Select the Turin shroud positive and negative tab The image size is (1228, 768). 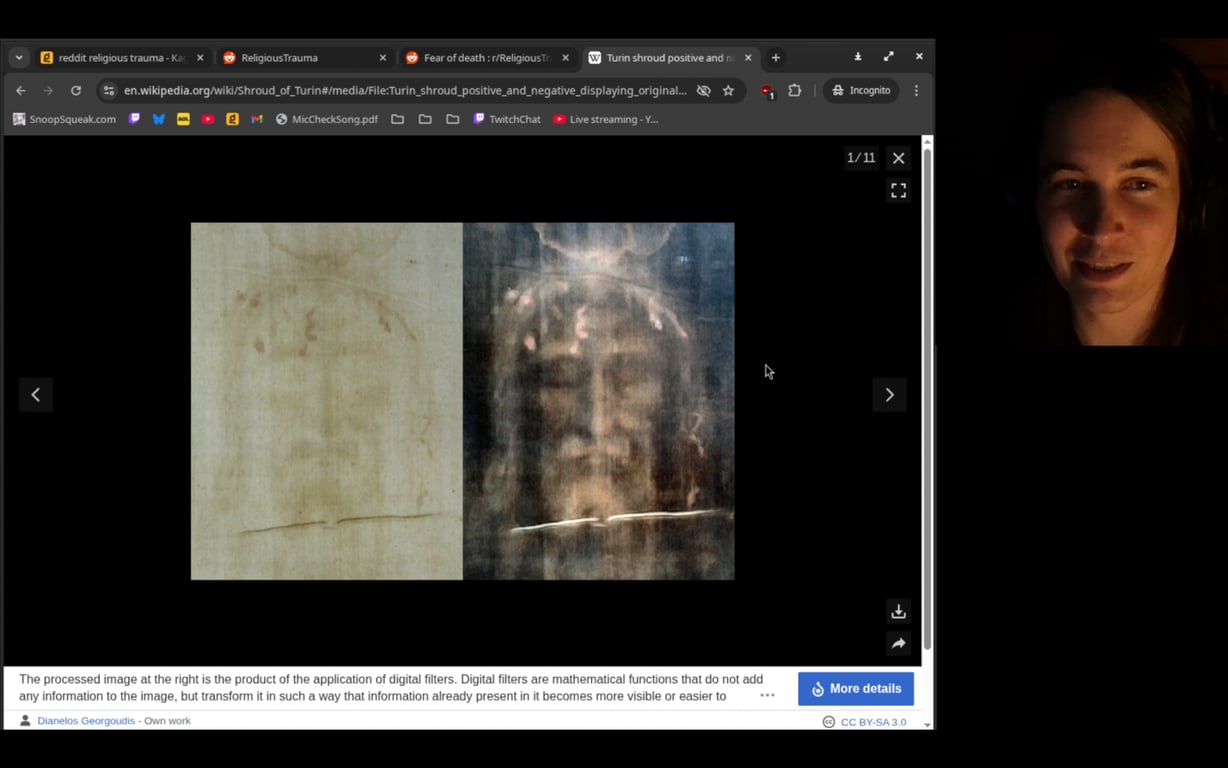coord(670,58)
